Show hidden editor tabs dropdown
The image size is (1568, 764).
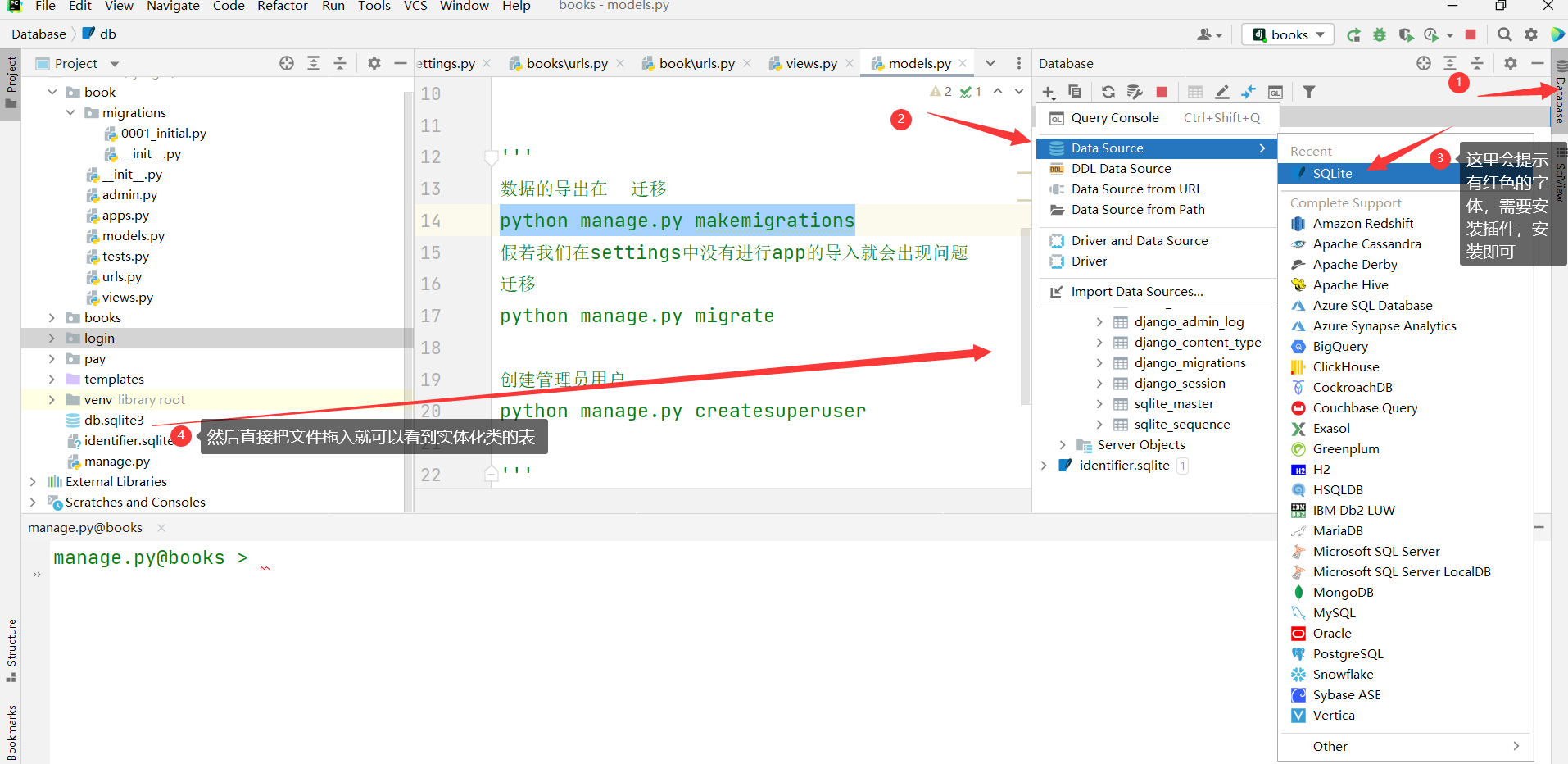pos(990,63)
